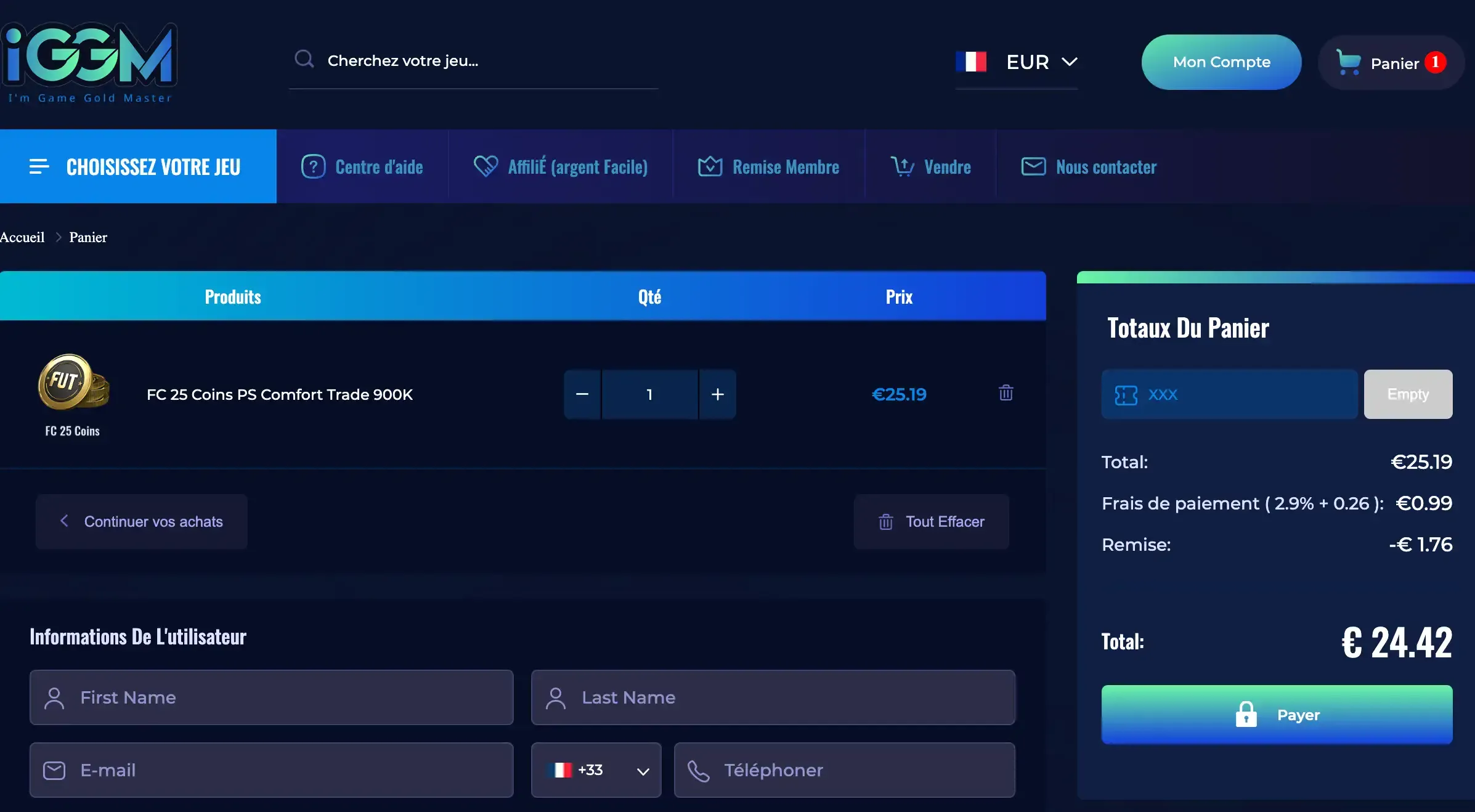
Task: Click the -€ 1.76 Remise value
Action: tap(1420, 545)
